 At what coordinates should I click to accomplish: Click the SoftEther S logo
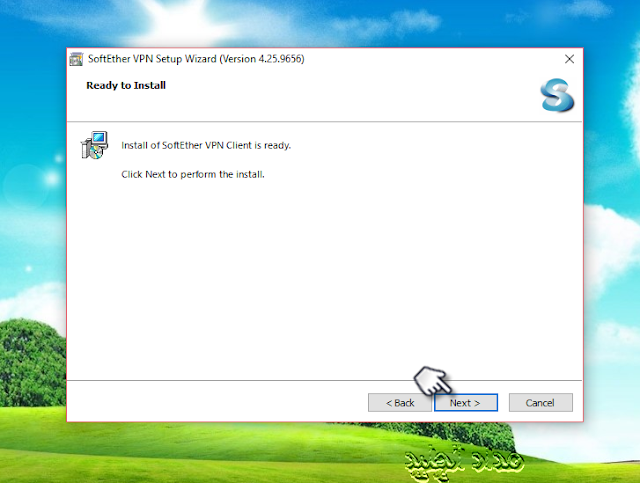point(557,95)
